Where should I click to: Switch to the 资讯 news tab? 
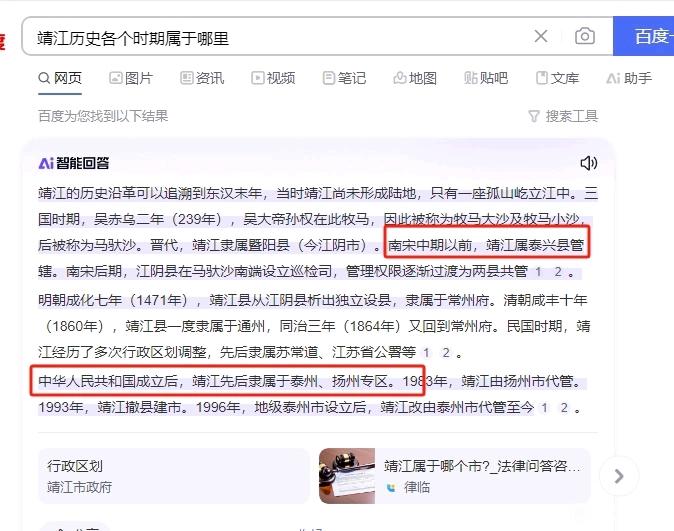[x=202, y=78]
